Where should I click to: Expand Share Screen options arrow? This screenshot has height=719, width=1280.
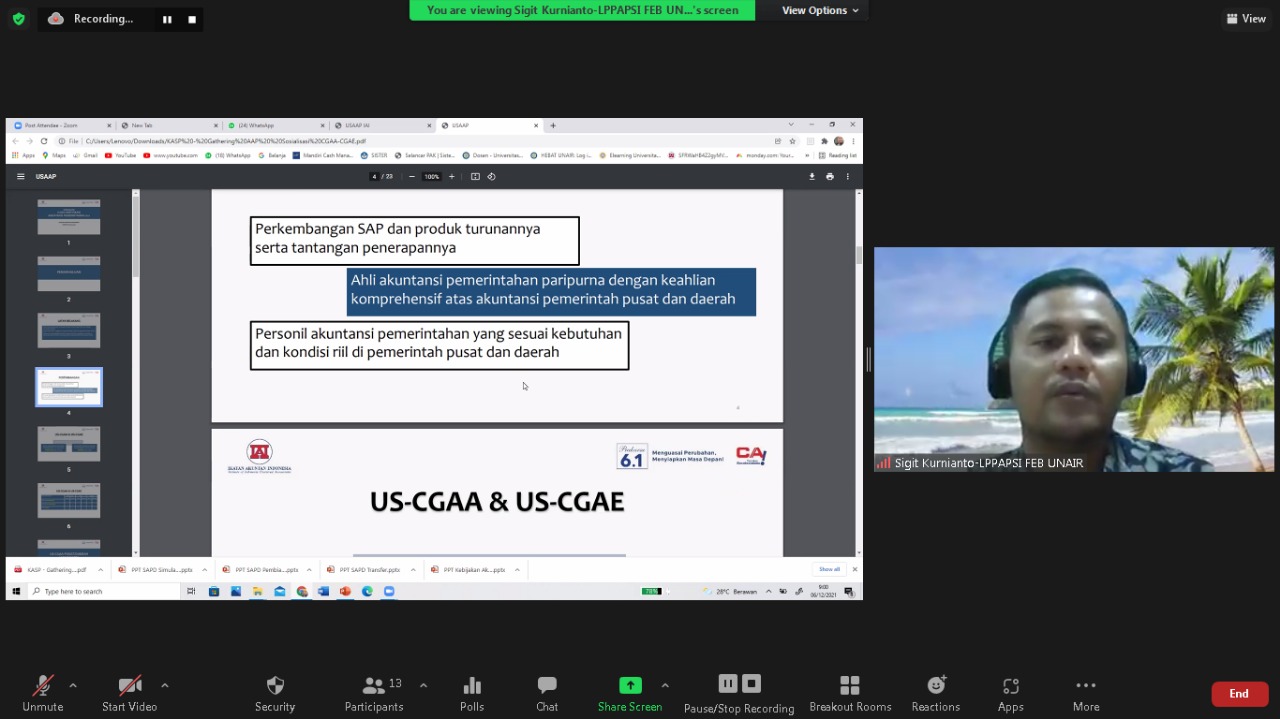click(x=665, y=685)
